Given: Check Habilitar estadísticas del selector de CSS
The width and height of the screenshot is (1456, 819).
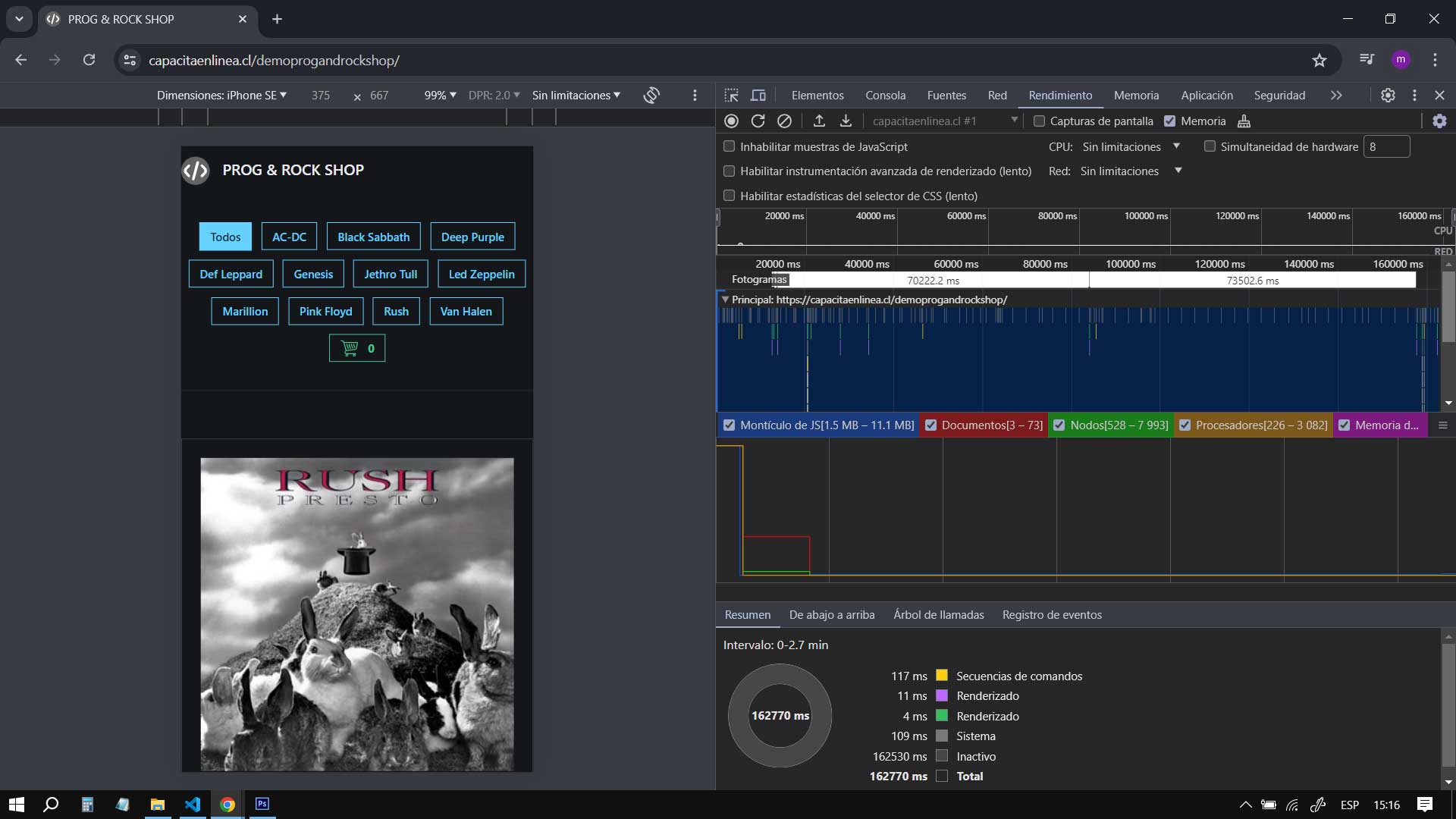Looking at the screenshot, I should (x=730, y=196).
